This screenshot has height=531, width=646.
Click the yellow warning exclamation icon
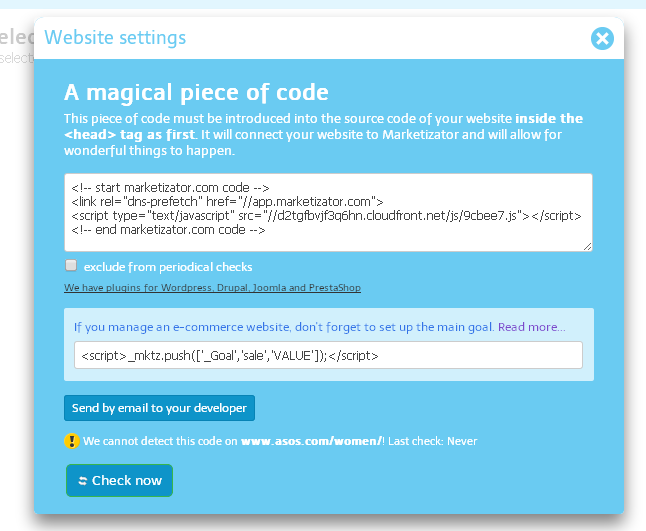click(x=72, y=441)
